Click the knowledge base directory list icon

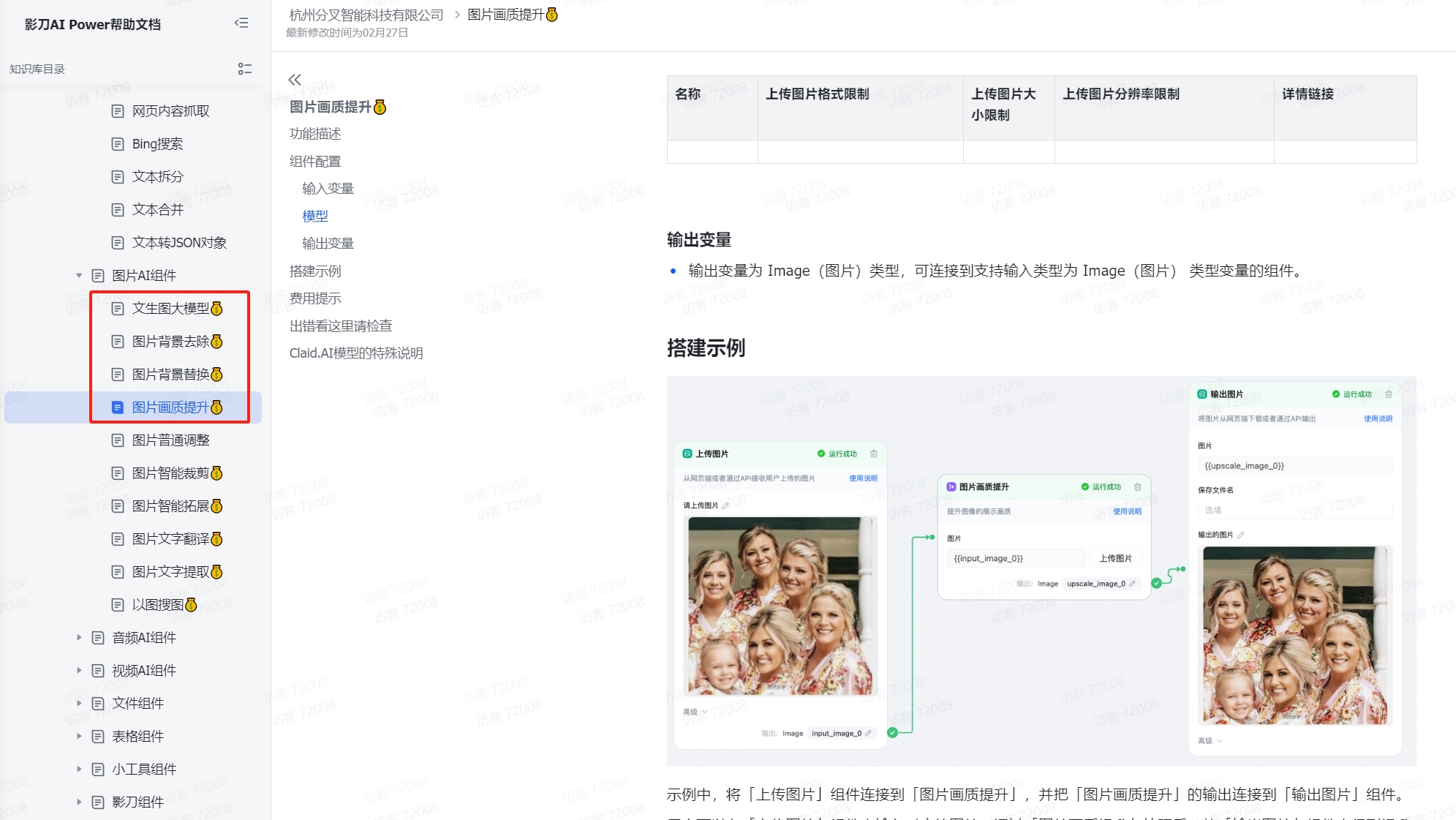pyautogui.click(x=245, y=69)
